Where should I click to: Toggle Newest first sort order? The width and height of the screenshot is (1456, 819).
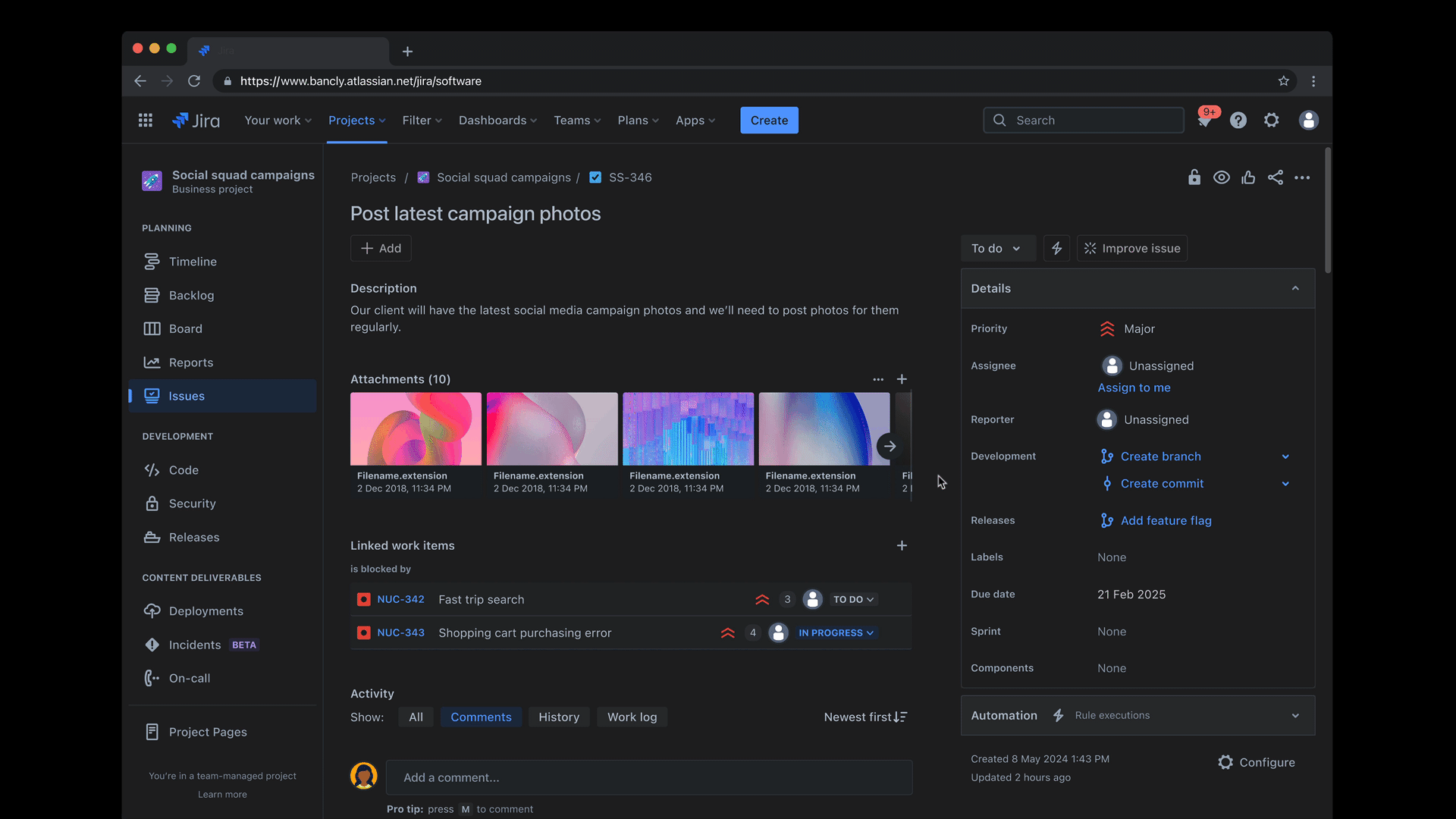tap(865, 717)
